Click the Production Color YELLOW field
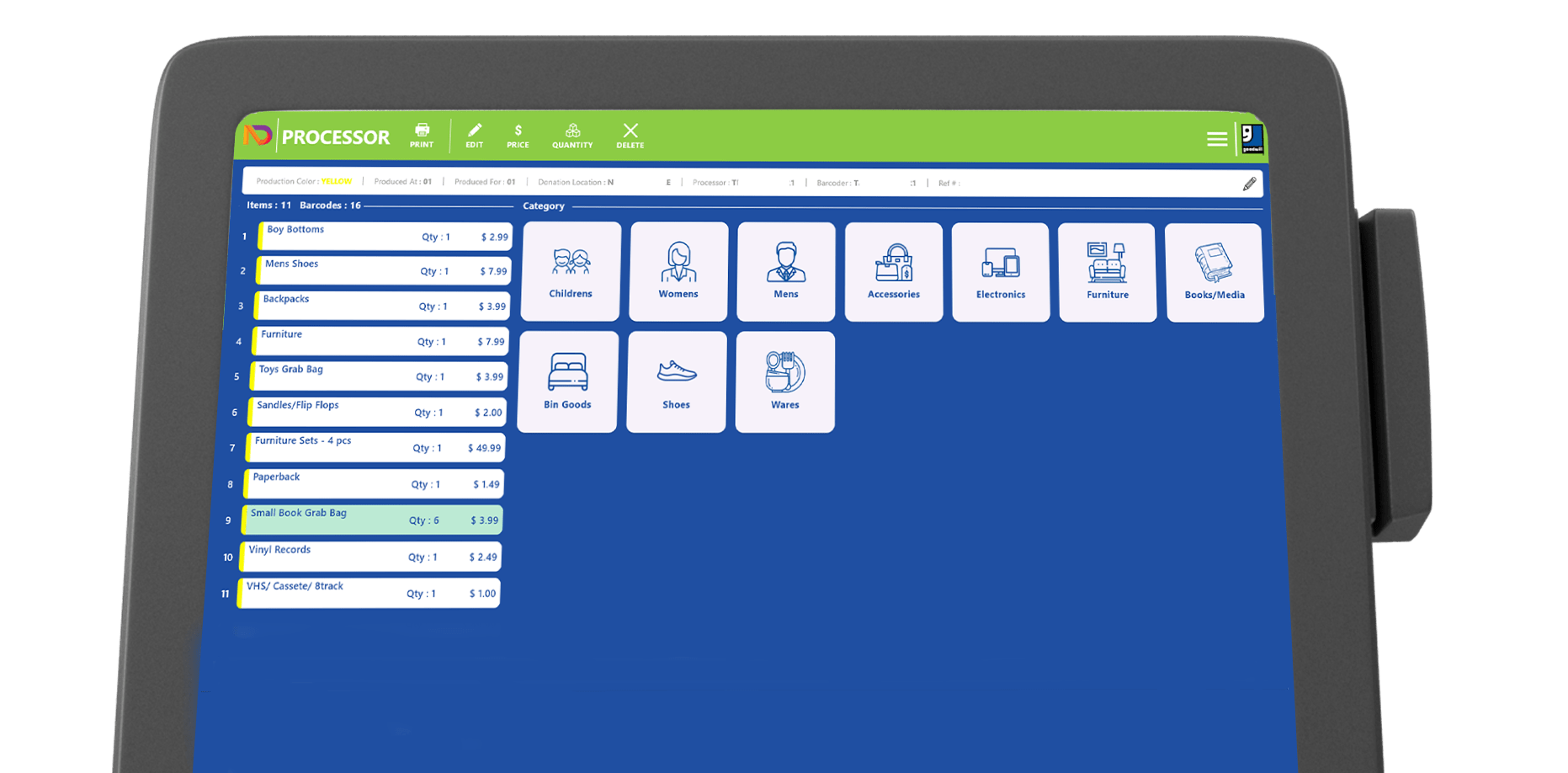Image resolution: width=1568 pixels, height=773 pixels. tap(304, 181)
